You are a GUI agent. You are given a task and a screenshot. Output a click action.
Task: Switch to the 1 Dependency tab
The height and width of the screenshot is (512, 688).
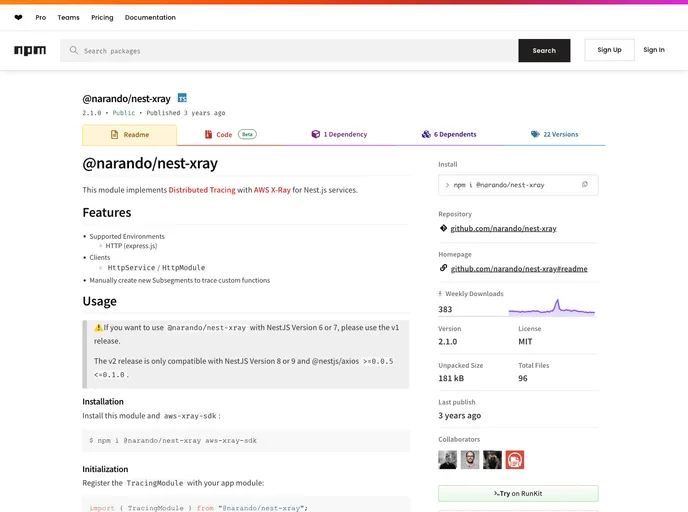point(339,134)
